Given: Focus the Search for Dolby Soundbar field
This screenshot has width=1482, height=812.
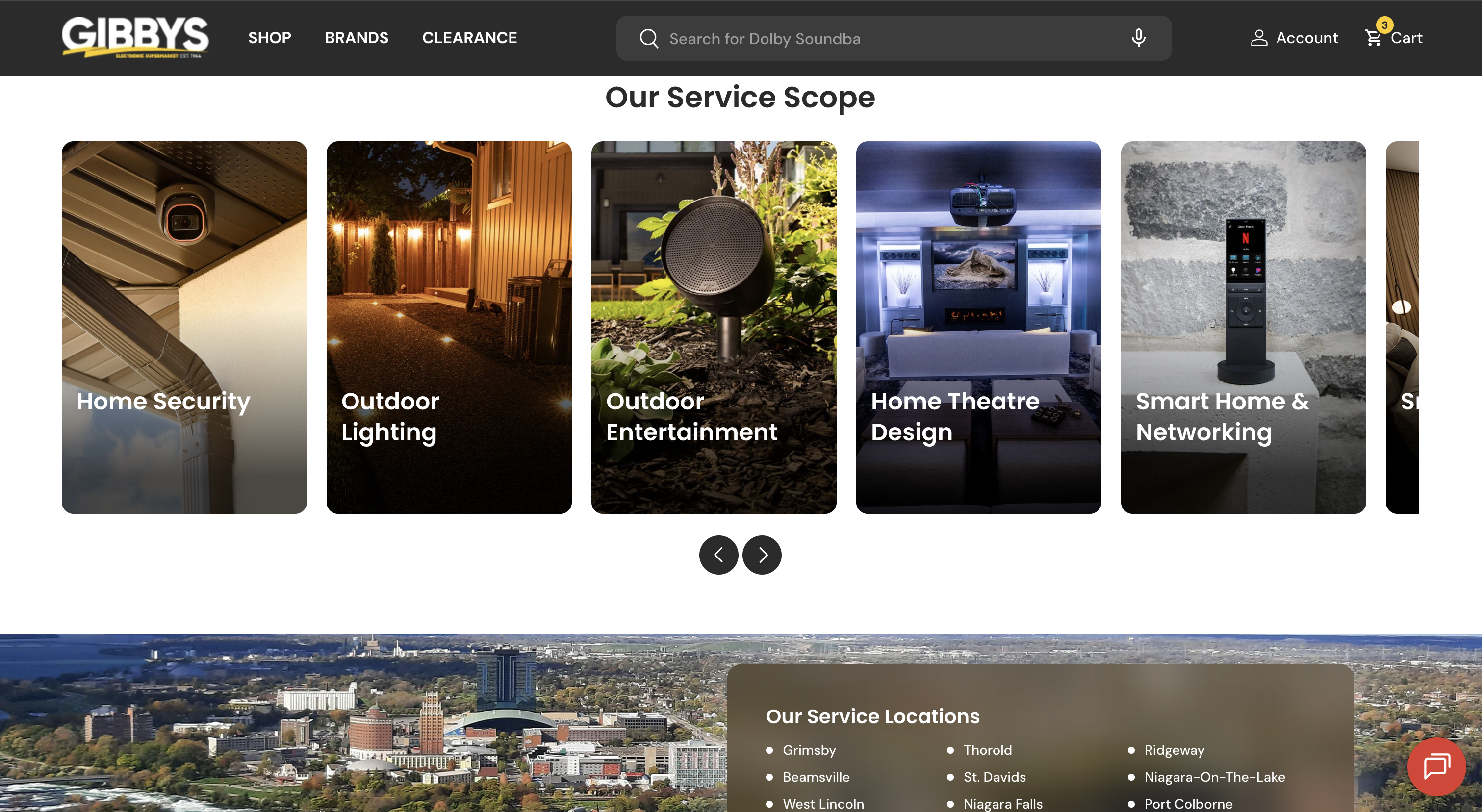Looking at the screenshot, I should [894, 39].
